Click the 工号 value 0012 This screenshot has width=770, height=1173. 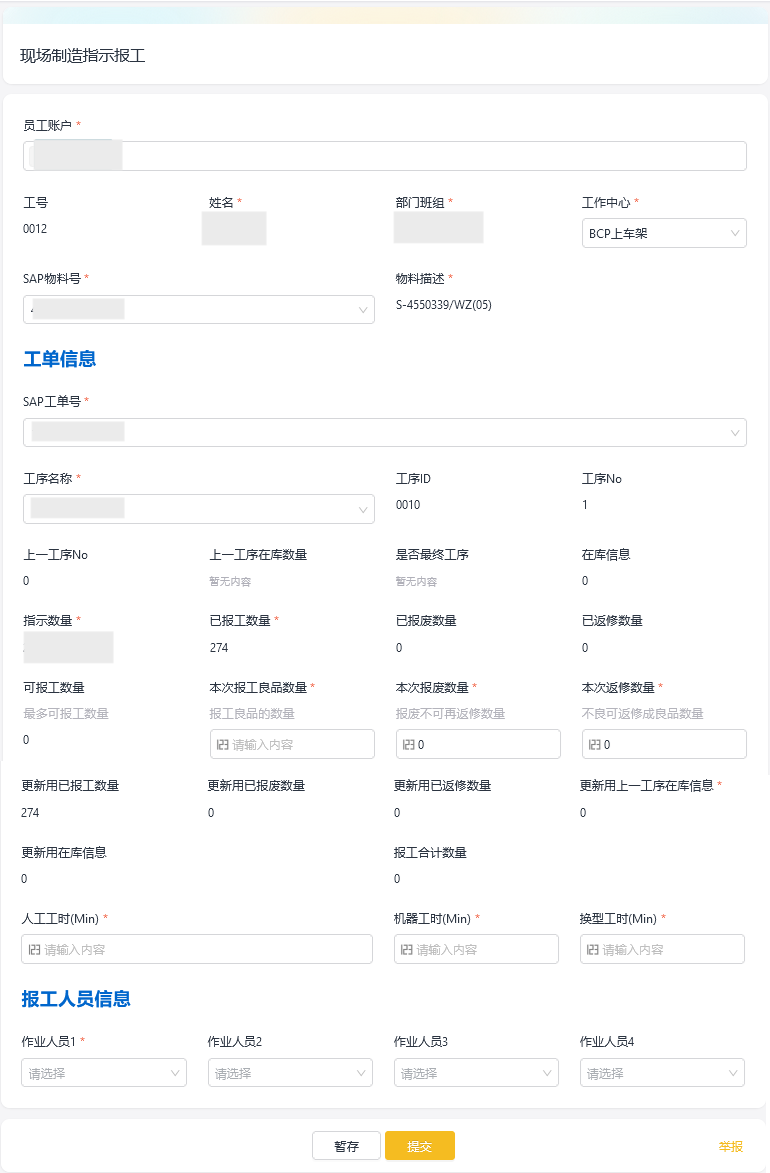pyautogui.click(x=35, y=229)
